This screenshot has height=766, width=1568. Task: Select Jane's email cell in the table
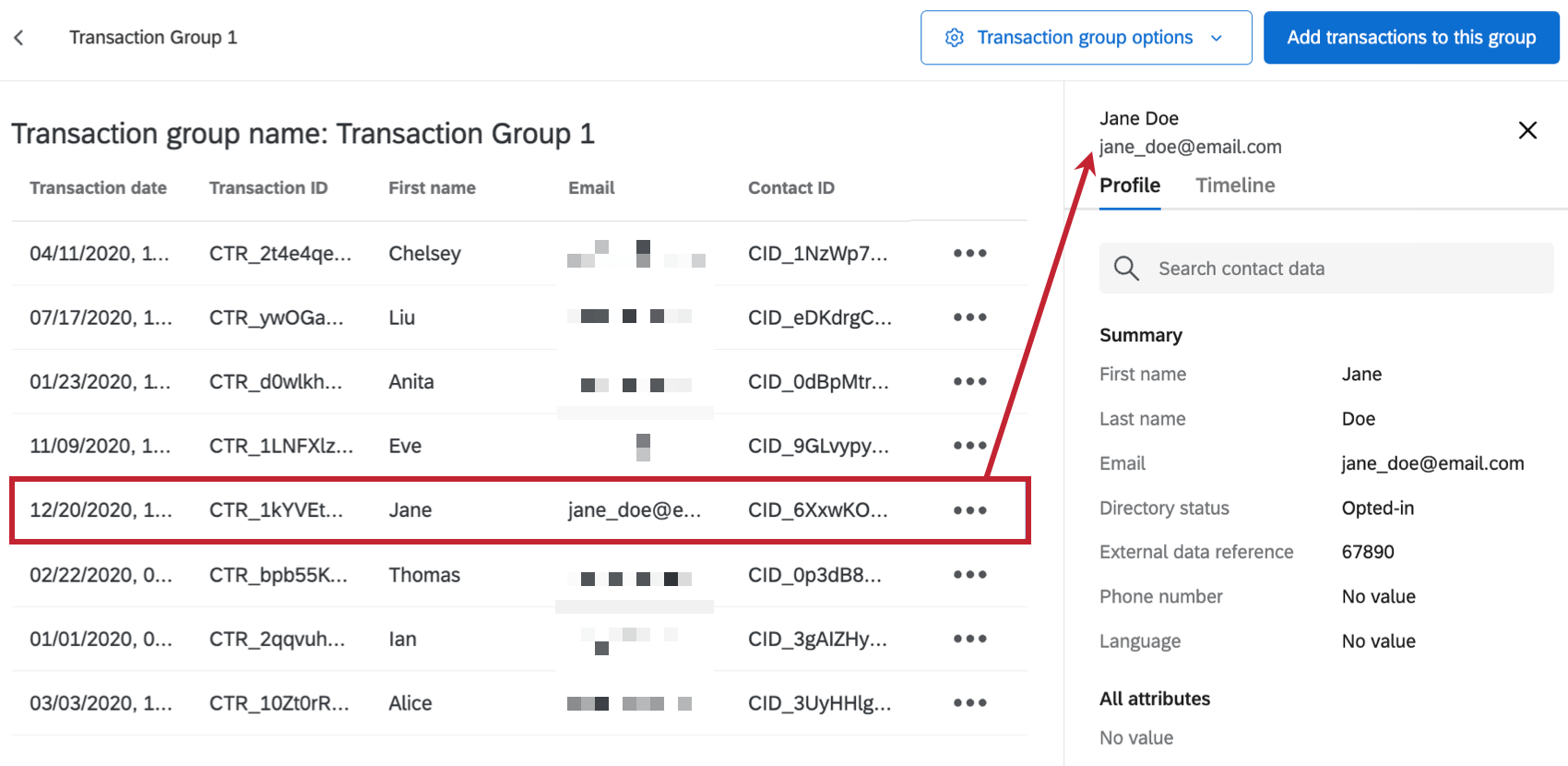pyautogui.click(x=634, y=510)
